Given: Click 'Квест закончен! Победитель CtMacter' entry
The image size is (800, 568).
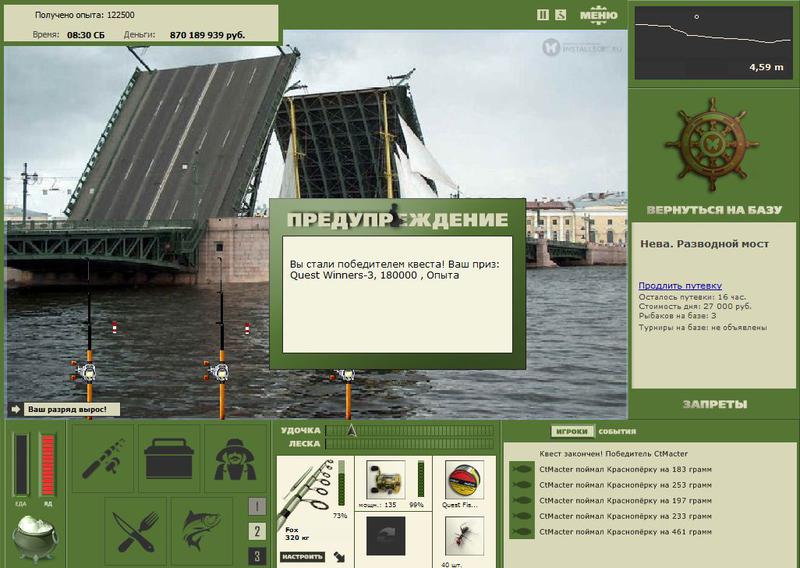Looking at the screenshot, I should coord(613,454).
